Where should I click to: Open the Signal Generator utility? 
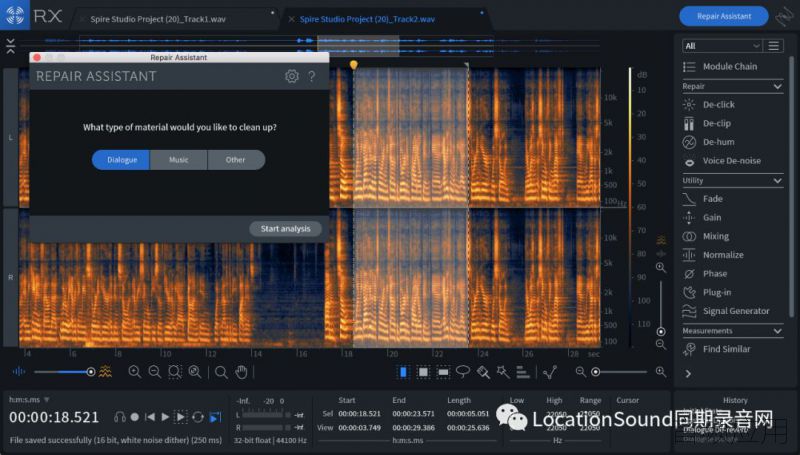click(x=736, y=311)
